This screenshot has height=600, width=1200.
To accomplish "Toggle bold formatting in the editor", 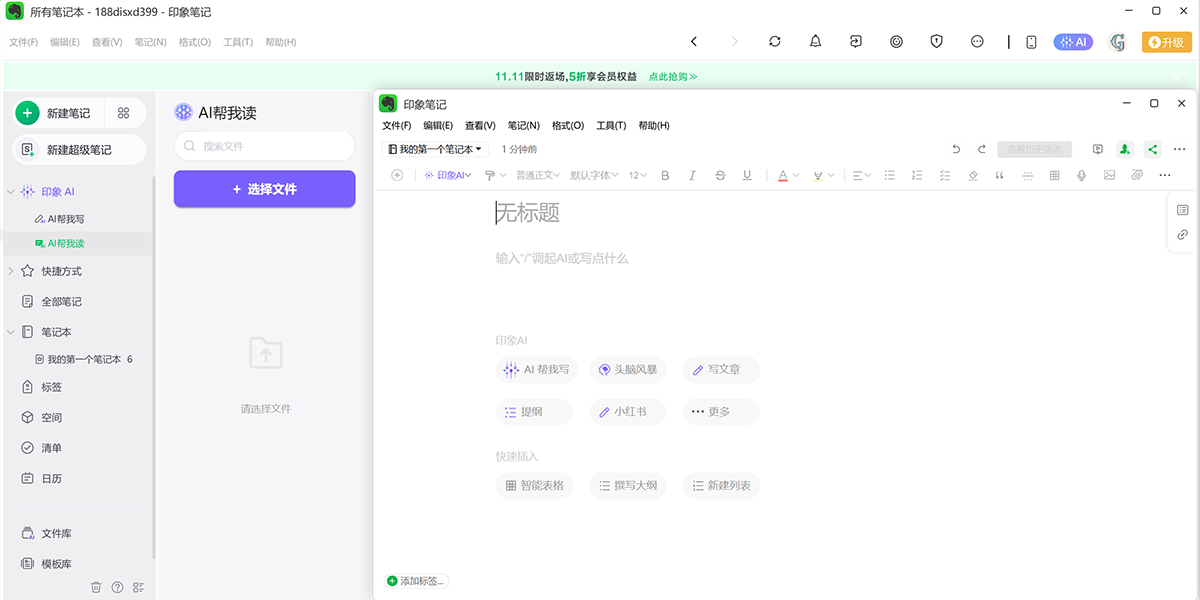I will point(665,176).
